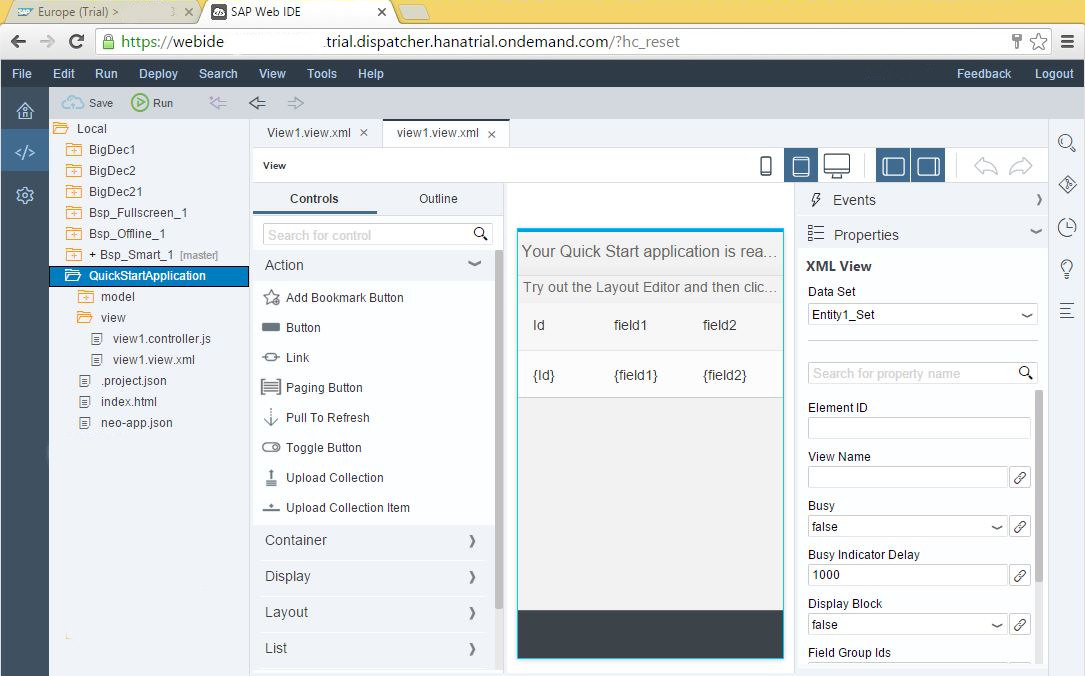The width and height of the screenshot is (1085, 676).
Task: Toggle the right Properties pane visibility
Action: tap(928, 166)
